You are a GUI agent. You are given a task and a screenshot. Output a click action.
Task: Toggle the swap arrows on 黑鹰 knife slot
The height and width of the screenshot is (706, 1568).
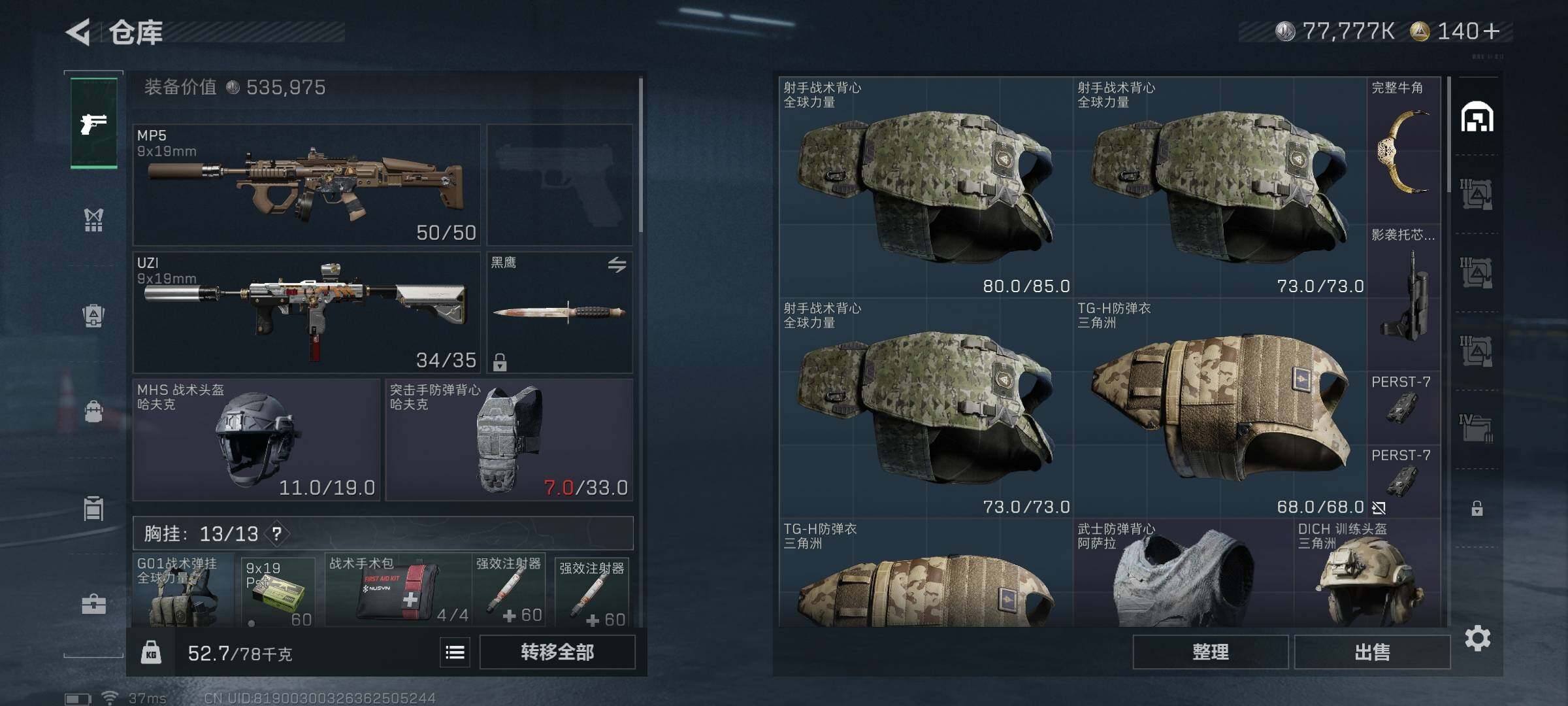click(x=617, y=265)
